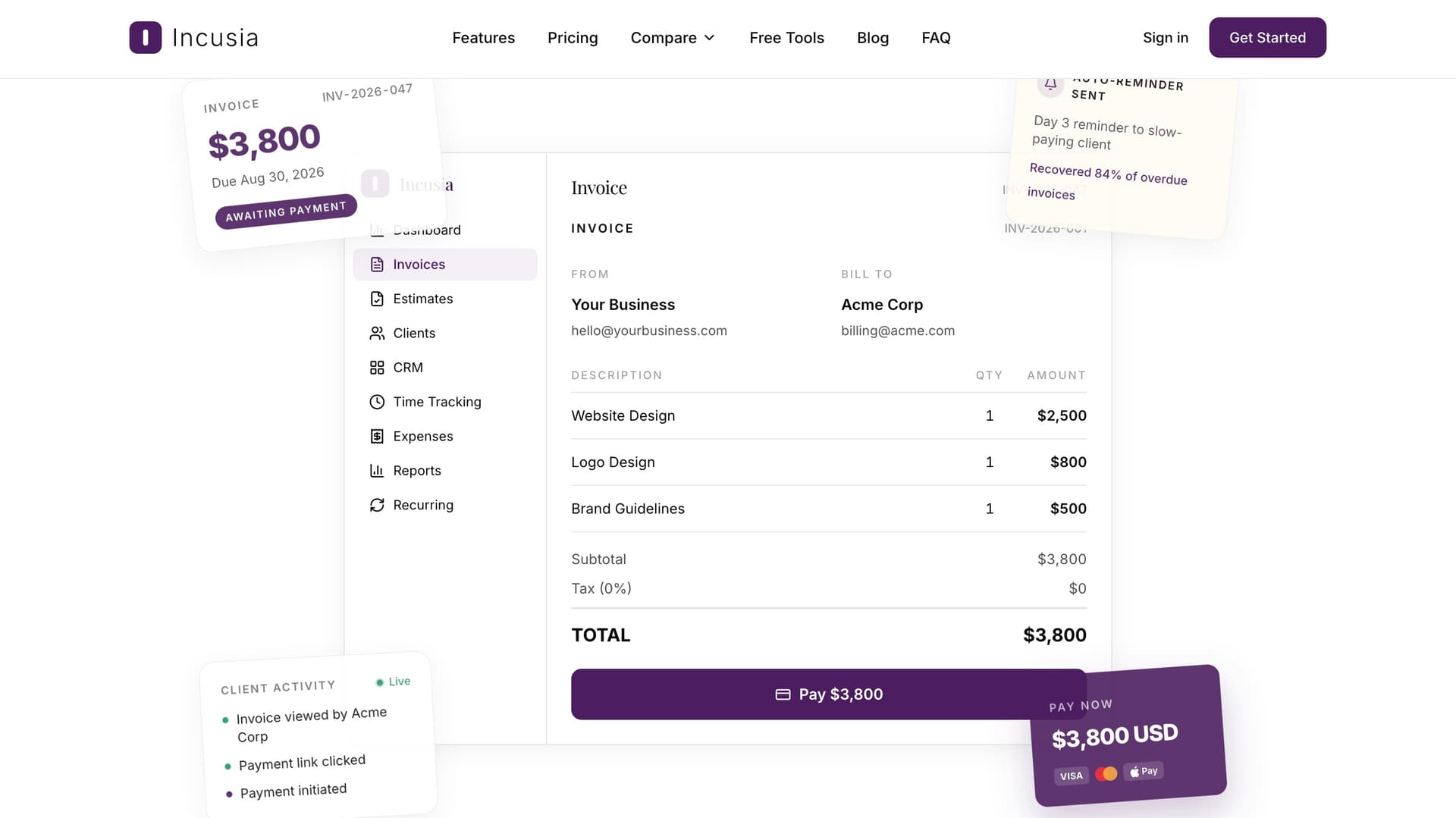Image resolution: width=1456 pixels, height=818 pixels.
Task: Select Dashboard in the sidebar
Action: click(445, 230)
